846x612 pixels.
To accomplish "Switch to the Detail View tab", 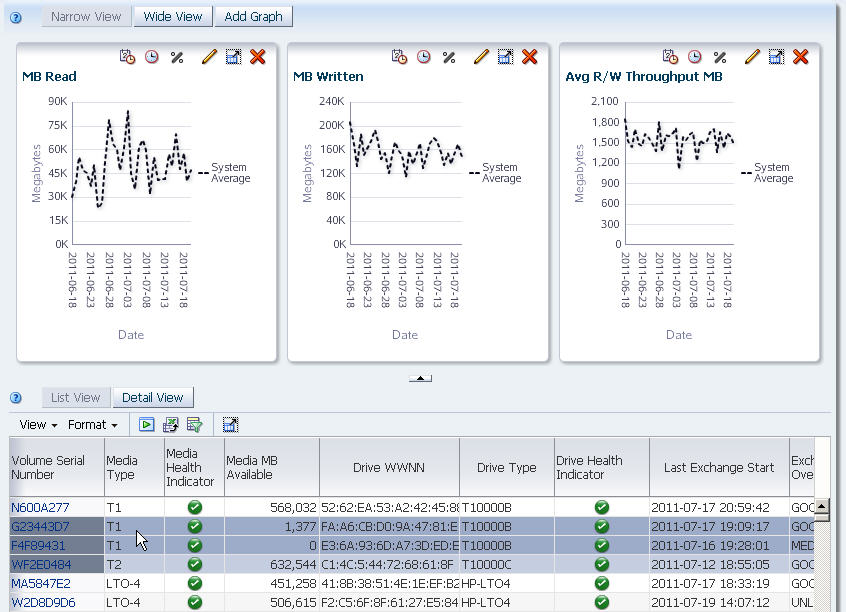I will coord(153,398).
